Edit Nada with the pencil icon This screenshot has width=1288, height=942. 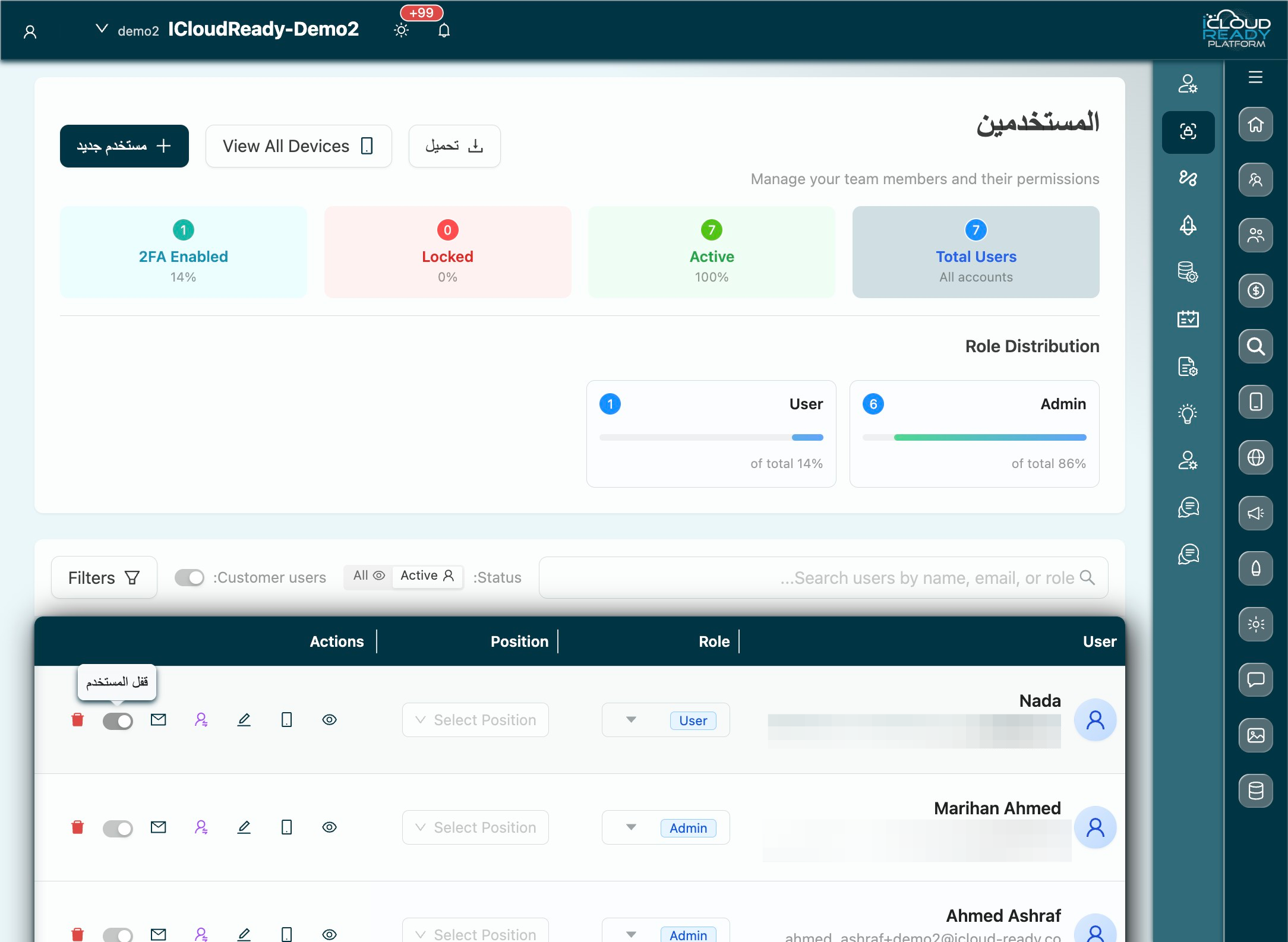(244, 720)
